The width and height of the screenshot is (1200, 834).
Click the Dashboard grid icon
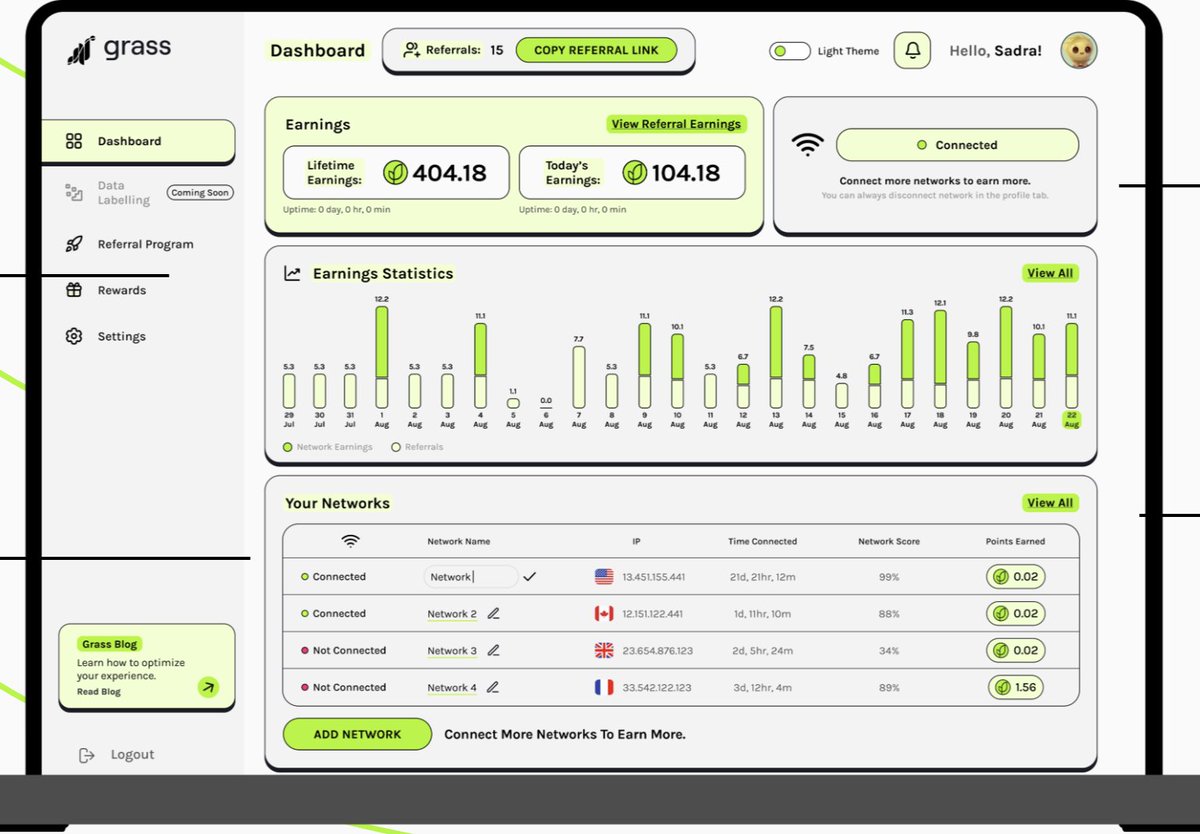pos(74,141)
